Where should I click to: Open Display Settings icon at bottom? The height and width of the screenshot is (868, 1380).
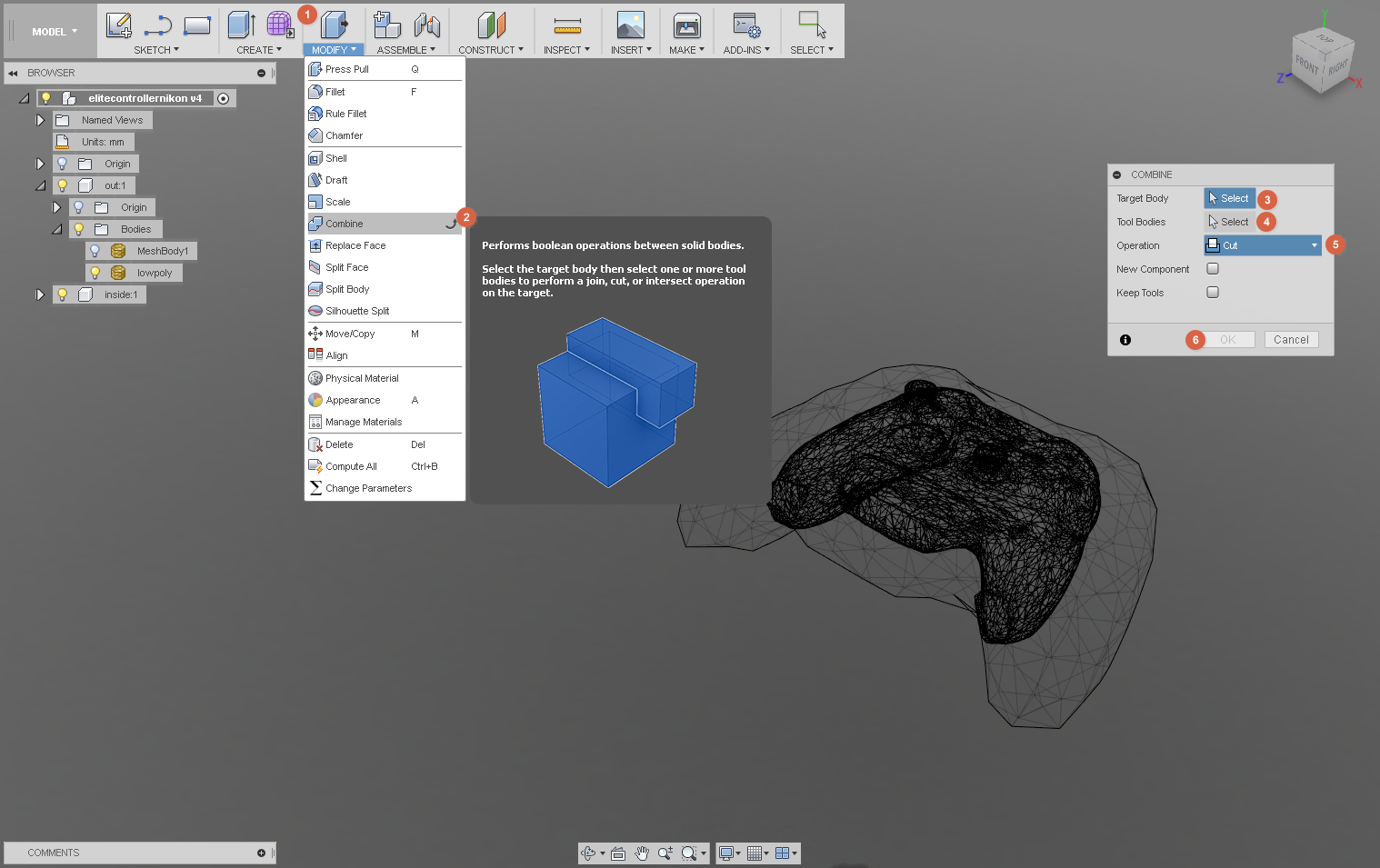(x=726, y=853)
